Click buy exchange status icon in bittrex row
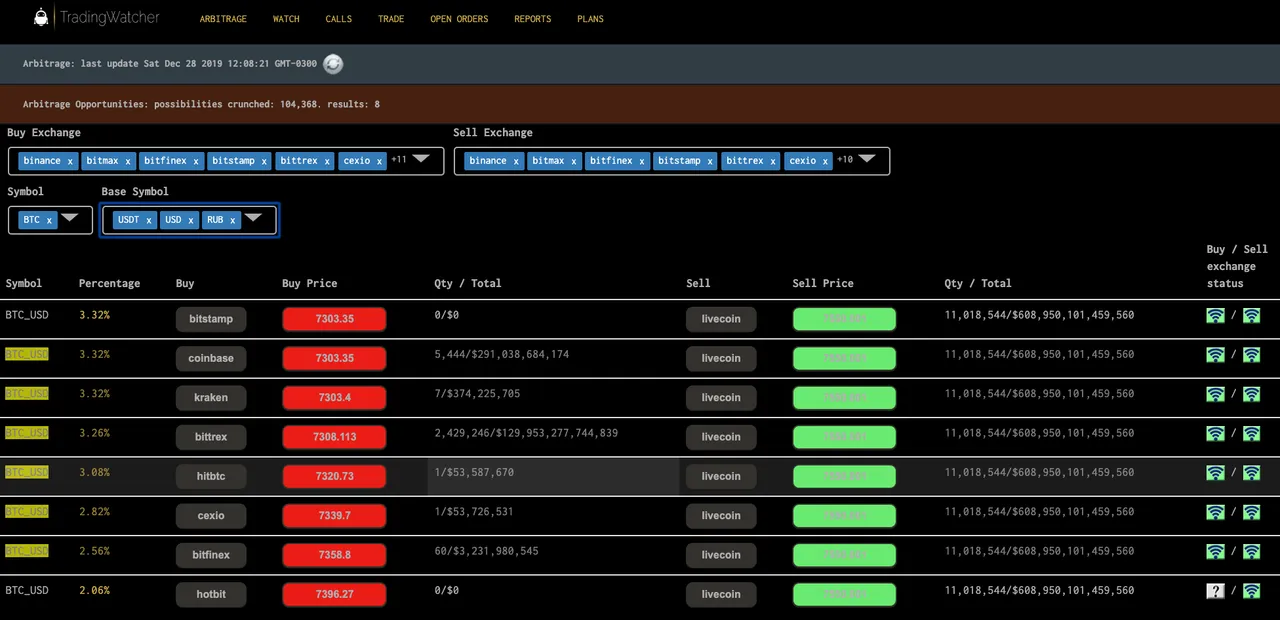The image size is (1280, 620). coord(1215,434)
